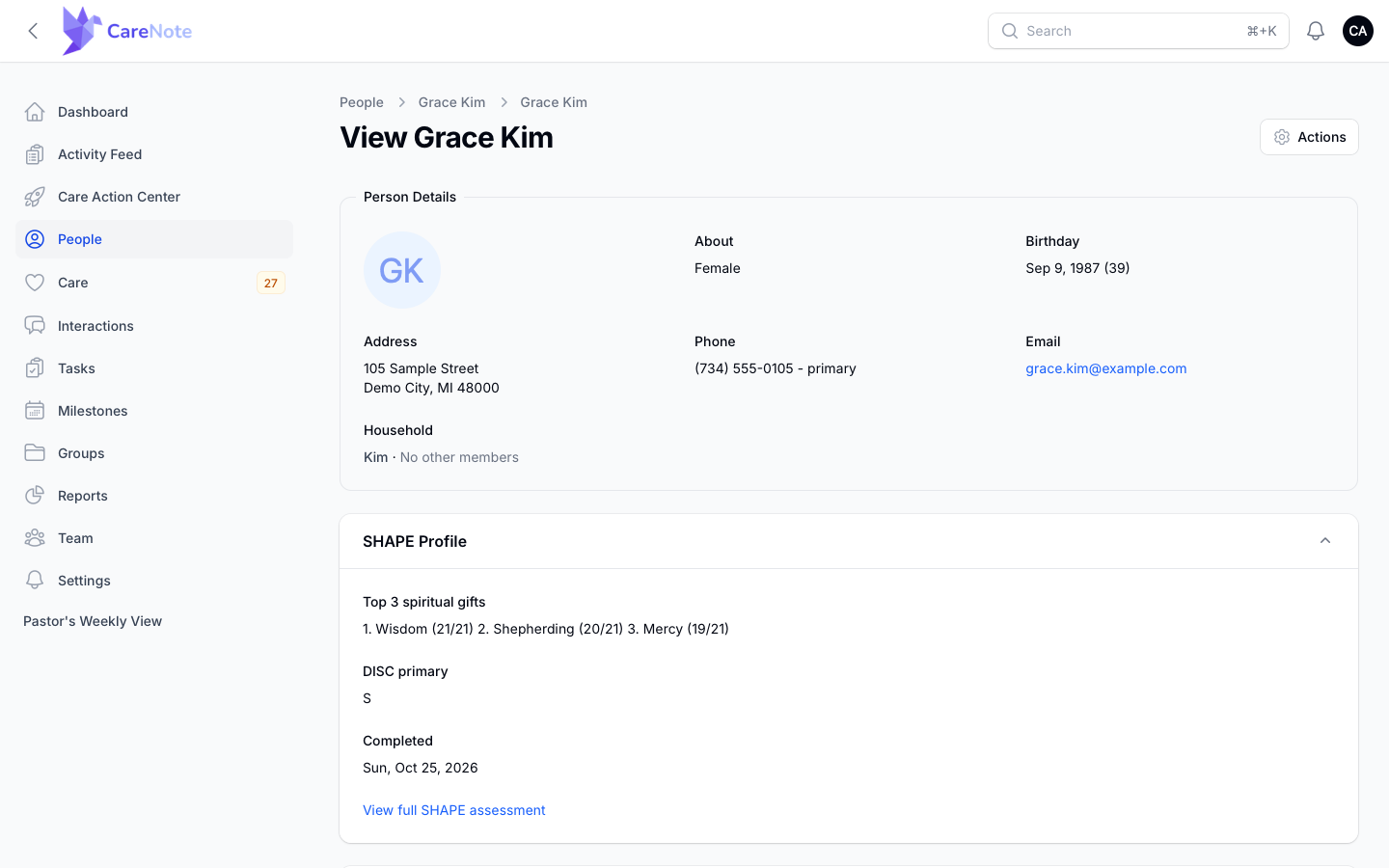Select Care Action Center menu item

point(154,197)
